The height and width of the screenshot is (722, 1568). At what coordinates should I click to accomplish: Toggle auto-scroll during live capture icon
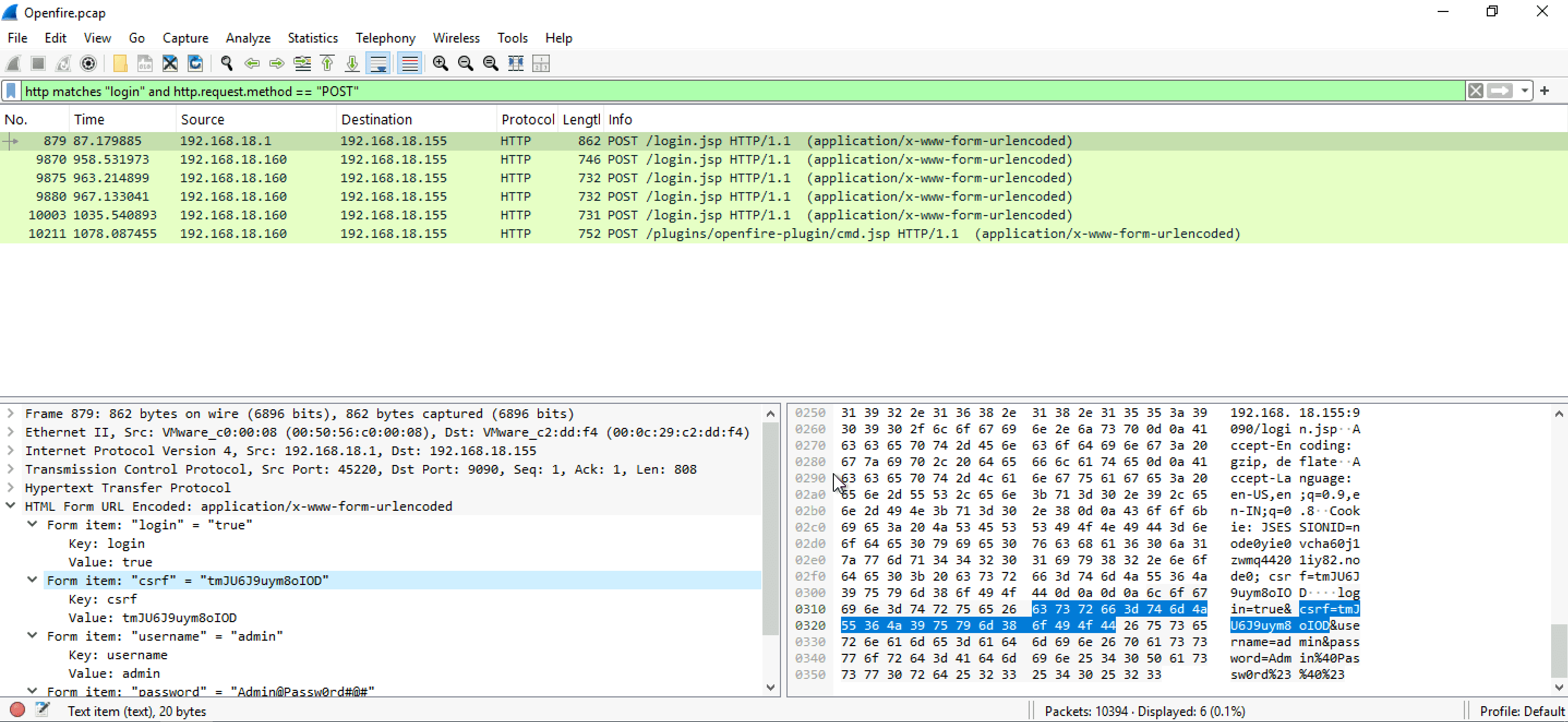click(378, 63)
